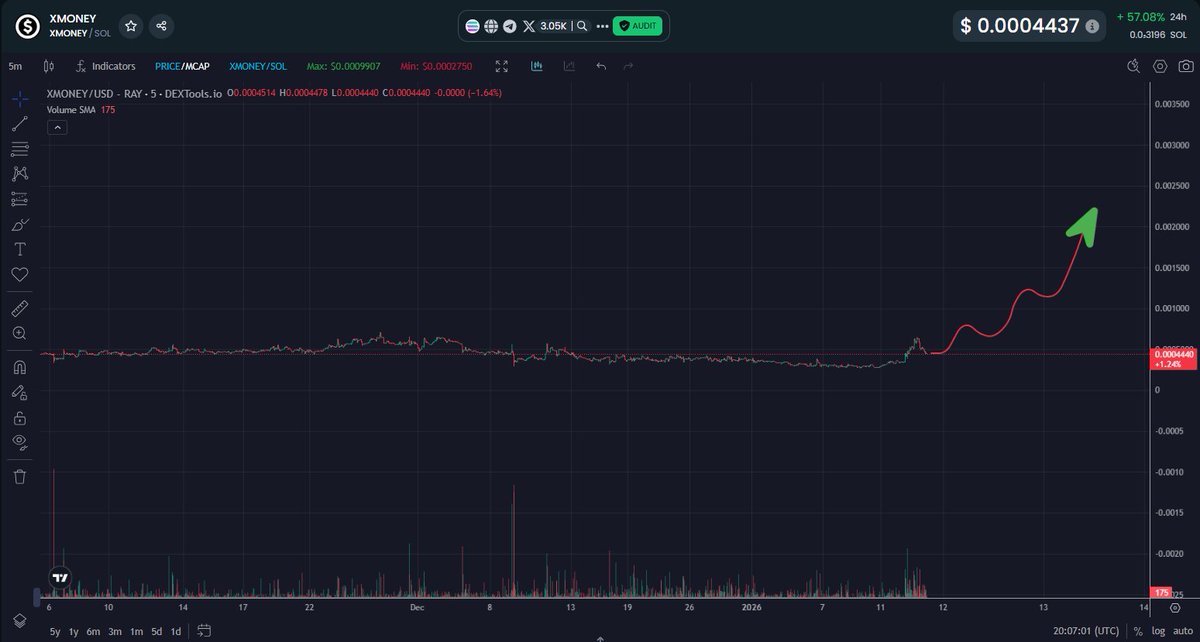1200x642 pixels.
Task: Open the X (Twitter) profile icon
Action: click(x=528, y=26)
